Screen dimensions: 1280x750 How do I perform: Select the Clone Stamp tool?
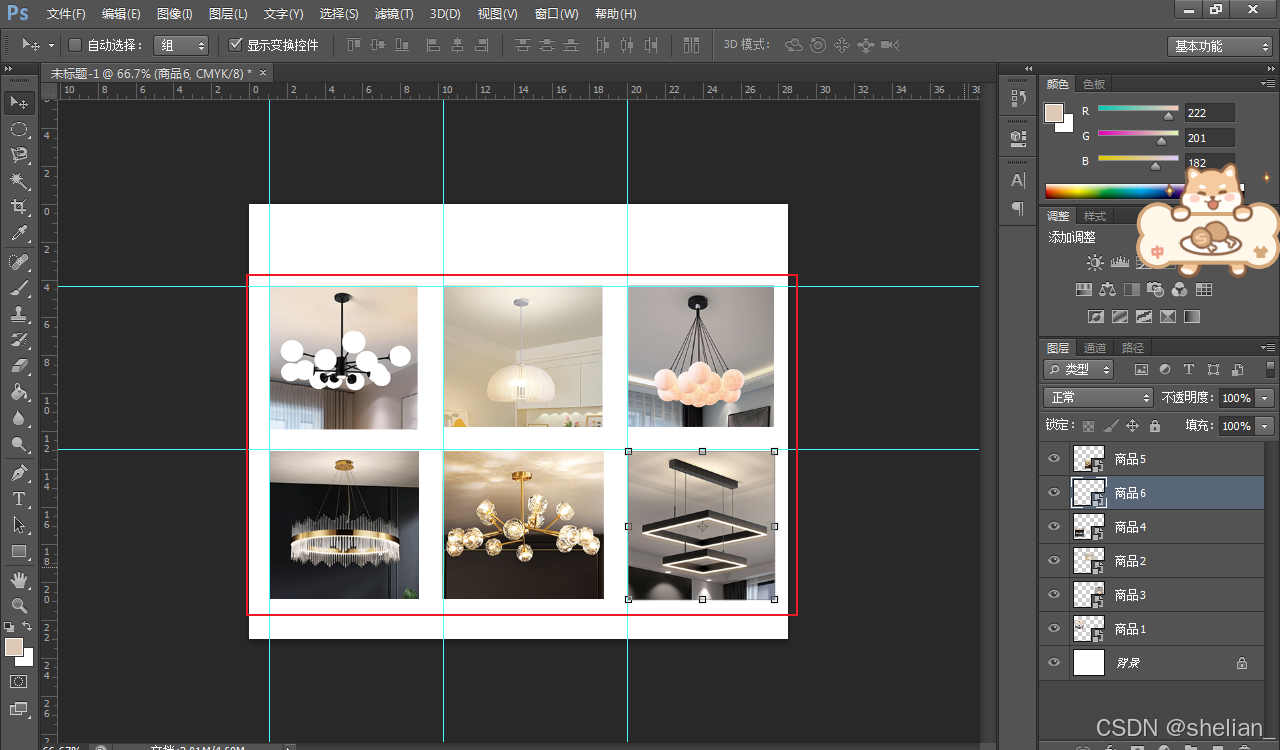19,314
